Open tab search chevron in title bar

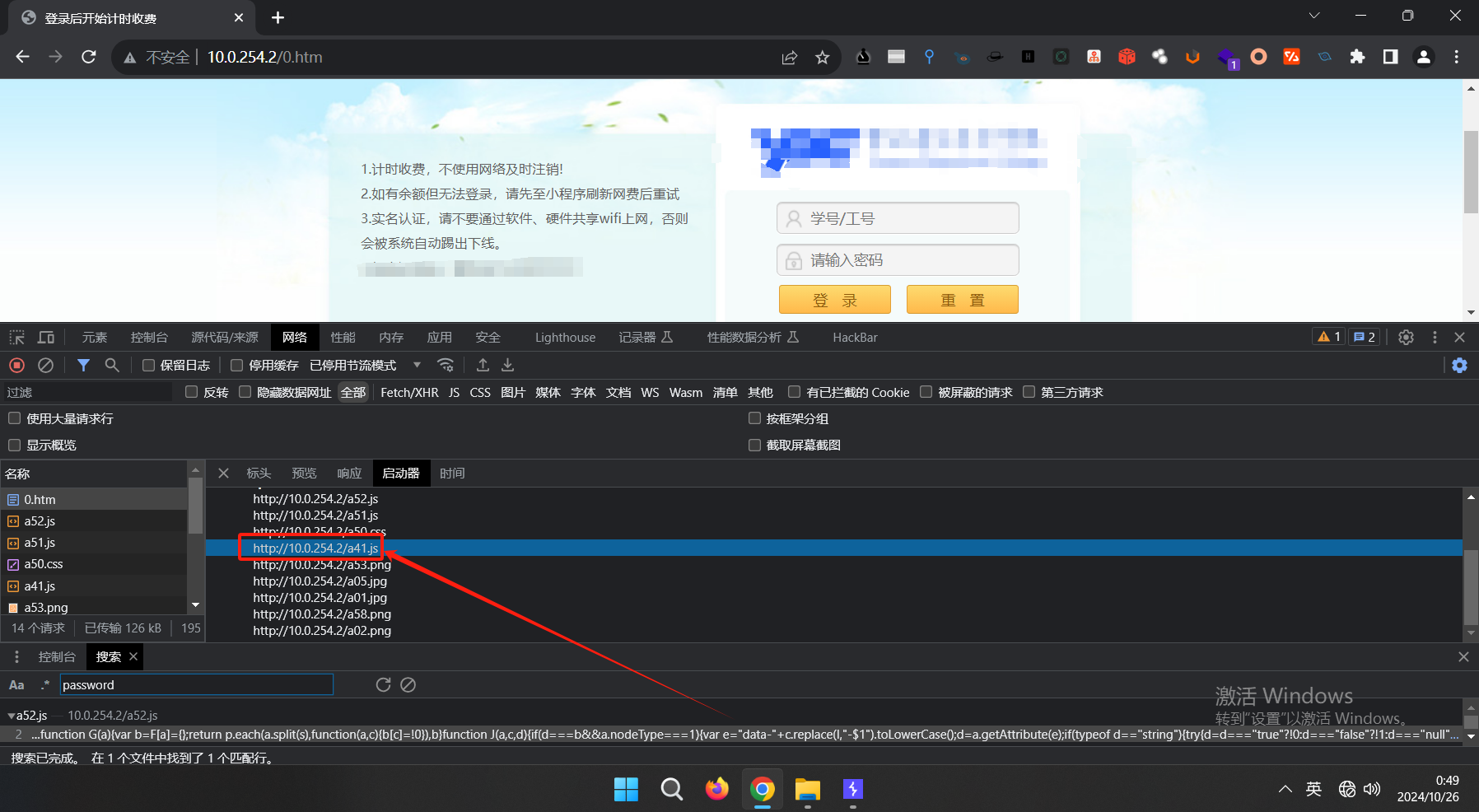1314,16
